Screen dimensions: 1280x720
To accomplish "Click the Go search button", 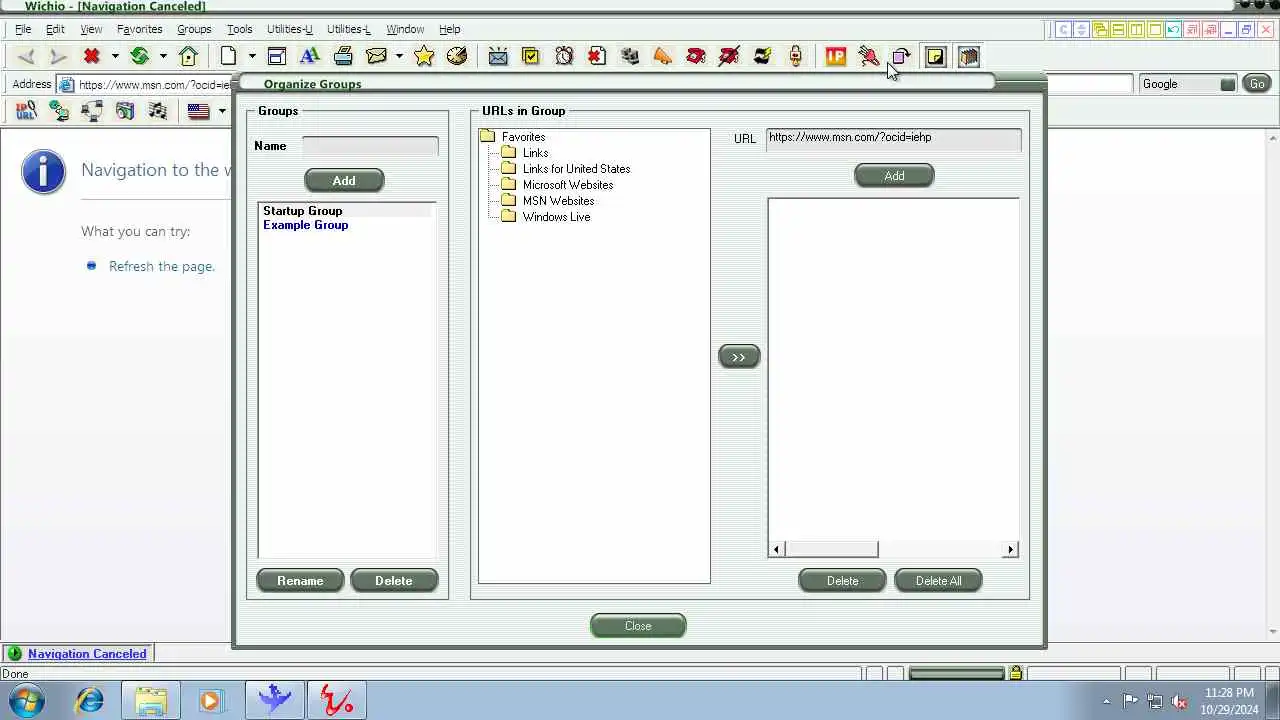I will click(x=1257, y=84).
